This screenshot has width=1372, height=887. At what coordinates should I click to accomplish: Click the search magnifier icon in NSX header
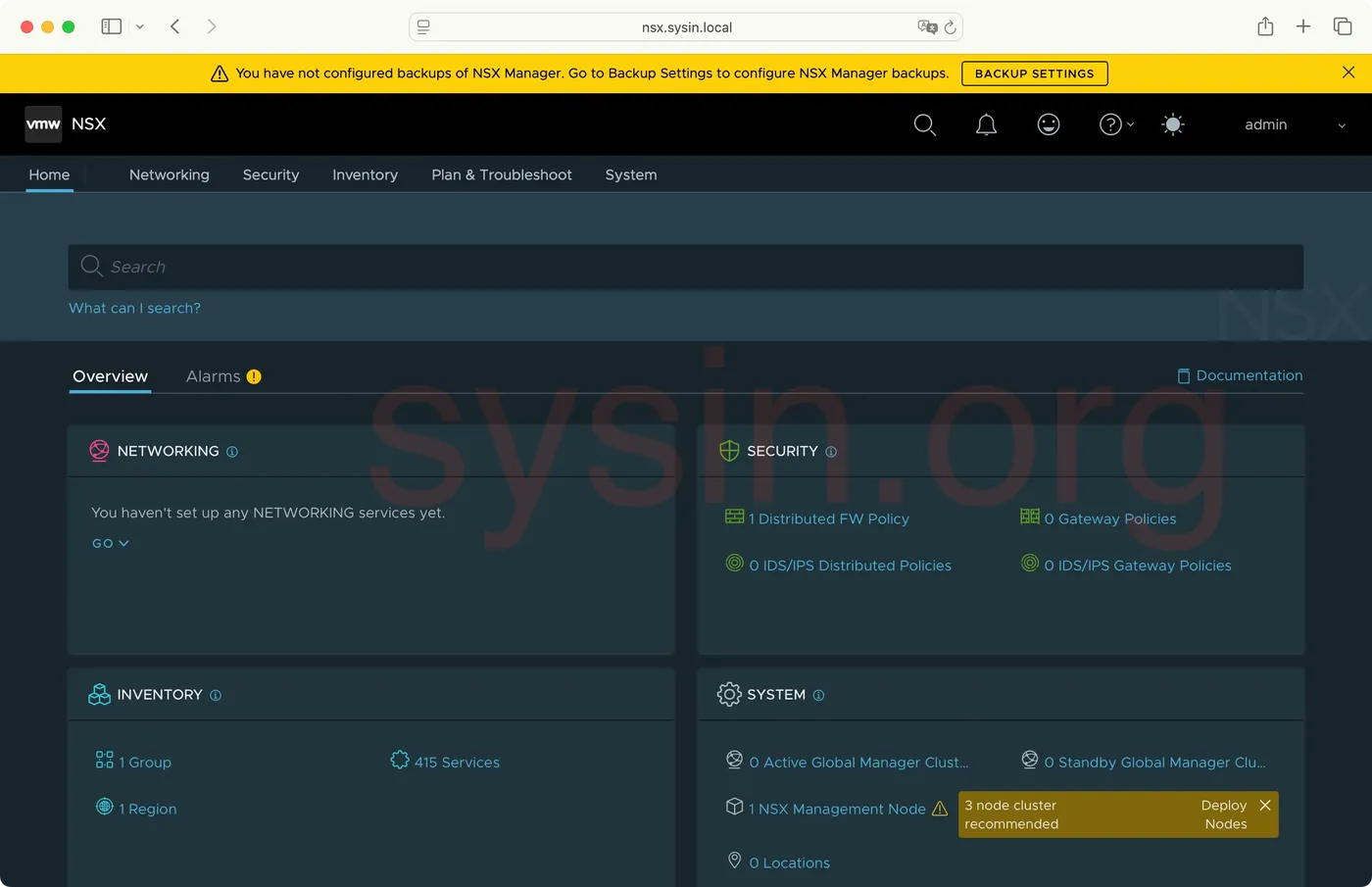pos(924,124)
